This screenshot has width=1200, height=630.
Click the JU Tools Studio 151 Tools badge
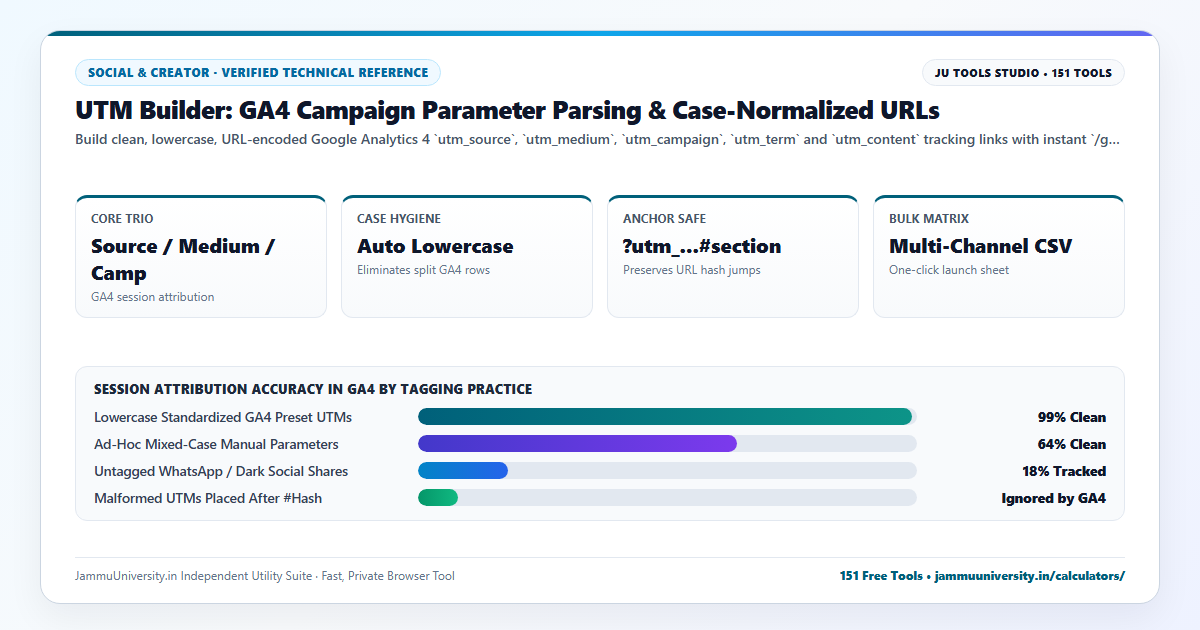pyautogui.click(x=1023, y=73)
